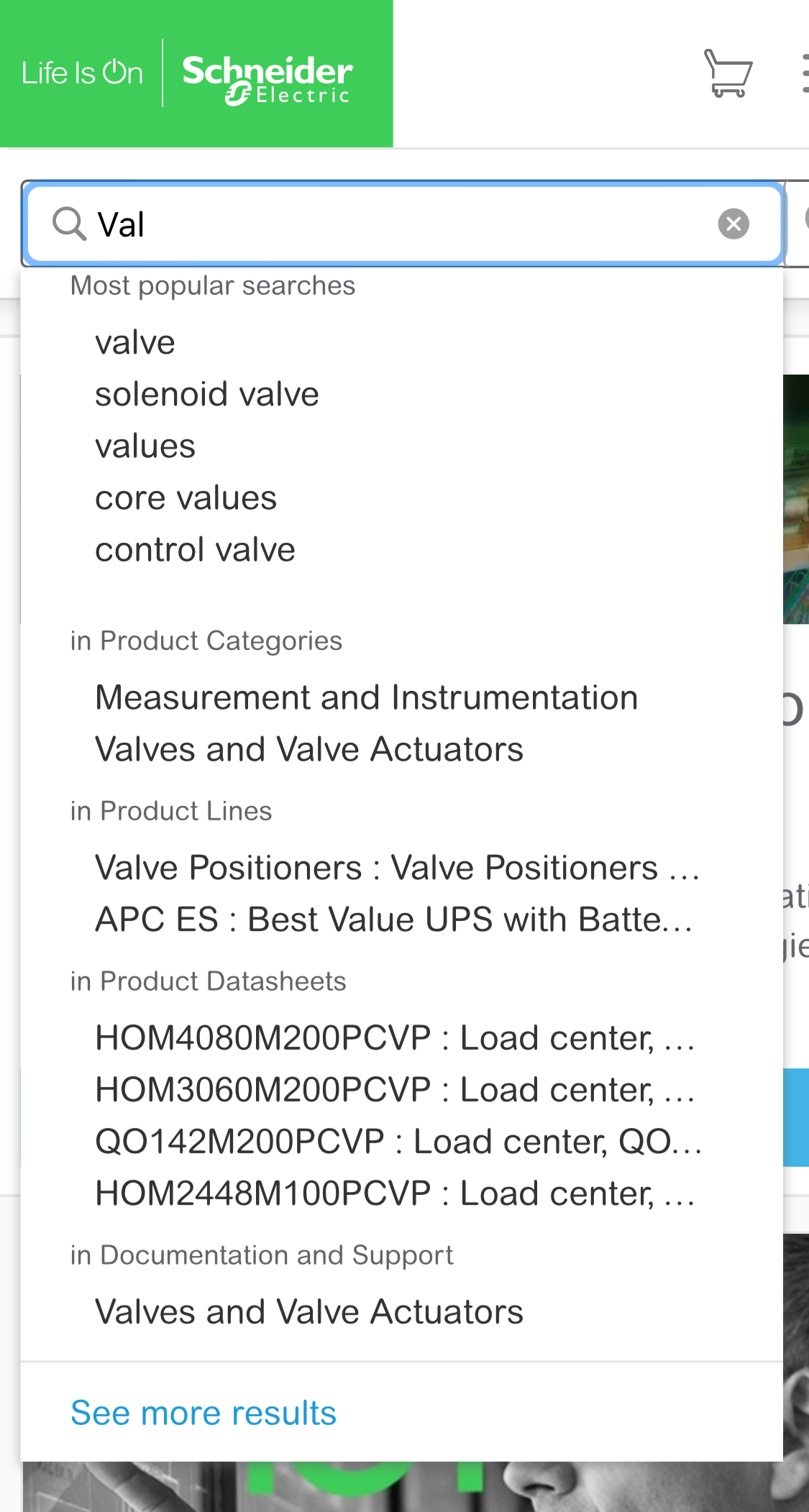Image resolution: width=809 pixels, height=1512 pixels.
Task: Open the HOM4080M200PCVP load center datasheet
Action: [396, 1037]
